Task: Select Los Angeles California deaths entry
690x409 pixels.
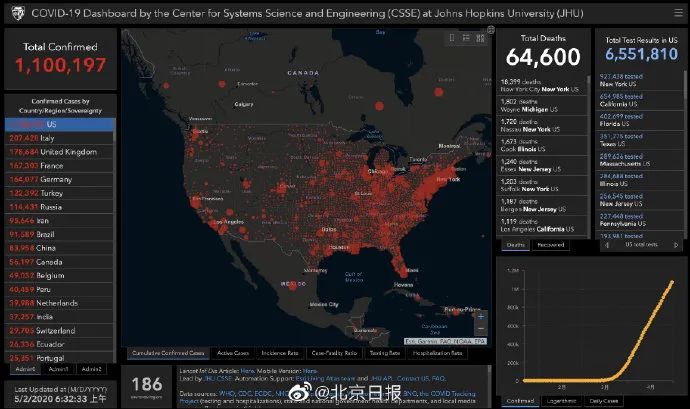Action: pos(542,225)
